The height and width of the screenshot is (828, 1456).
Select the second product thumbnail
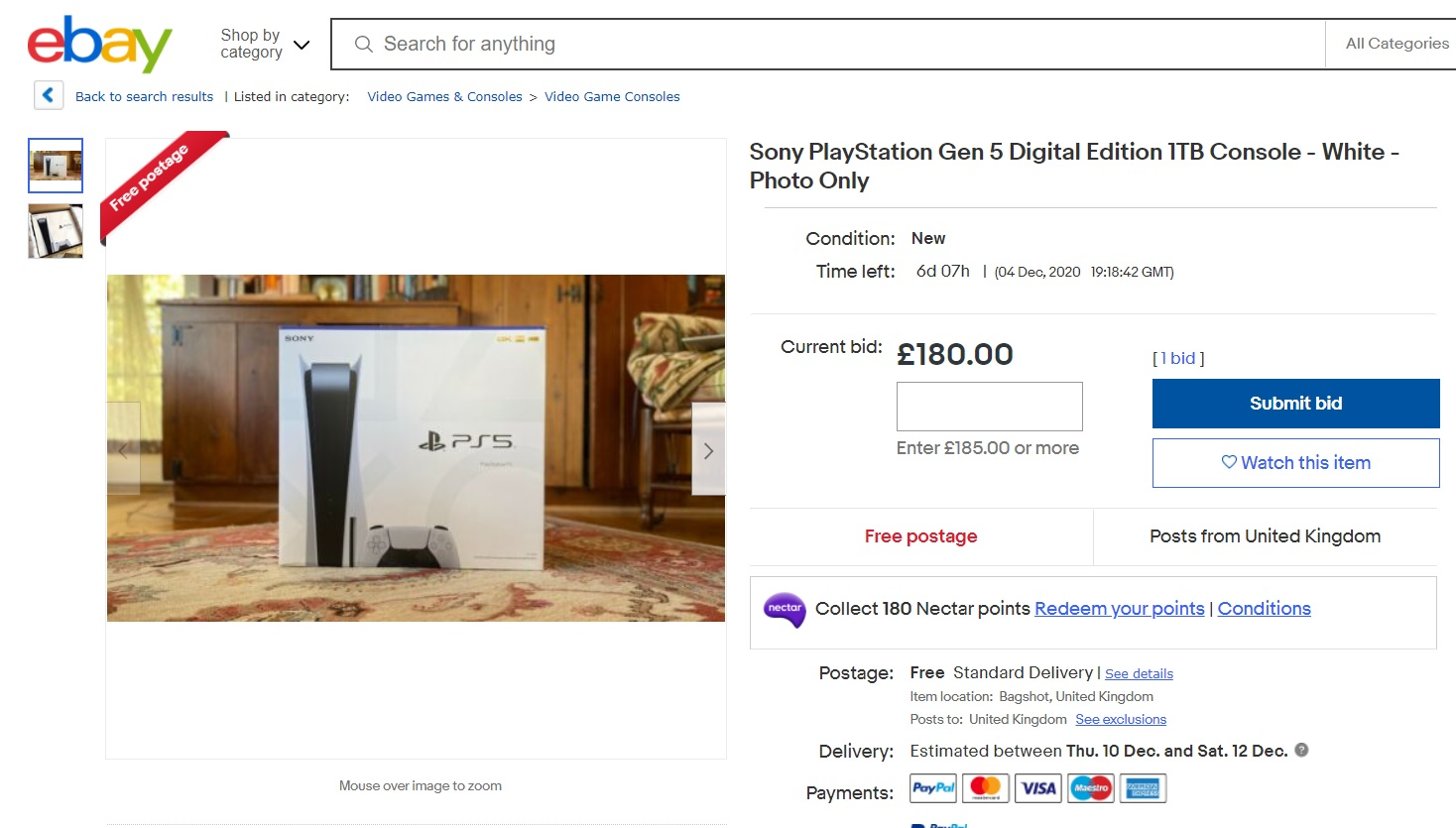click(x=55, y=231)
